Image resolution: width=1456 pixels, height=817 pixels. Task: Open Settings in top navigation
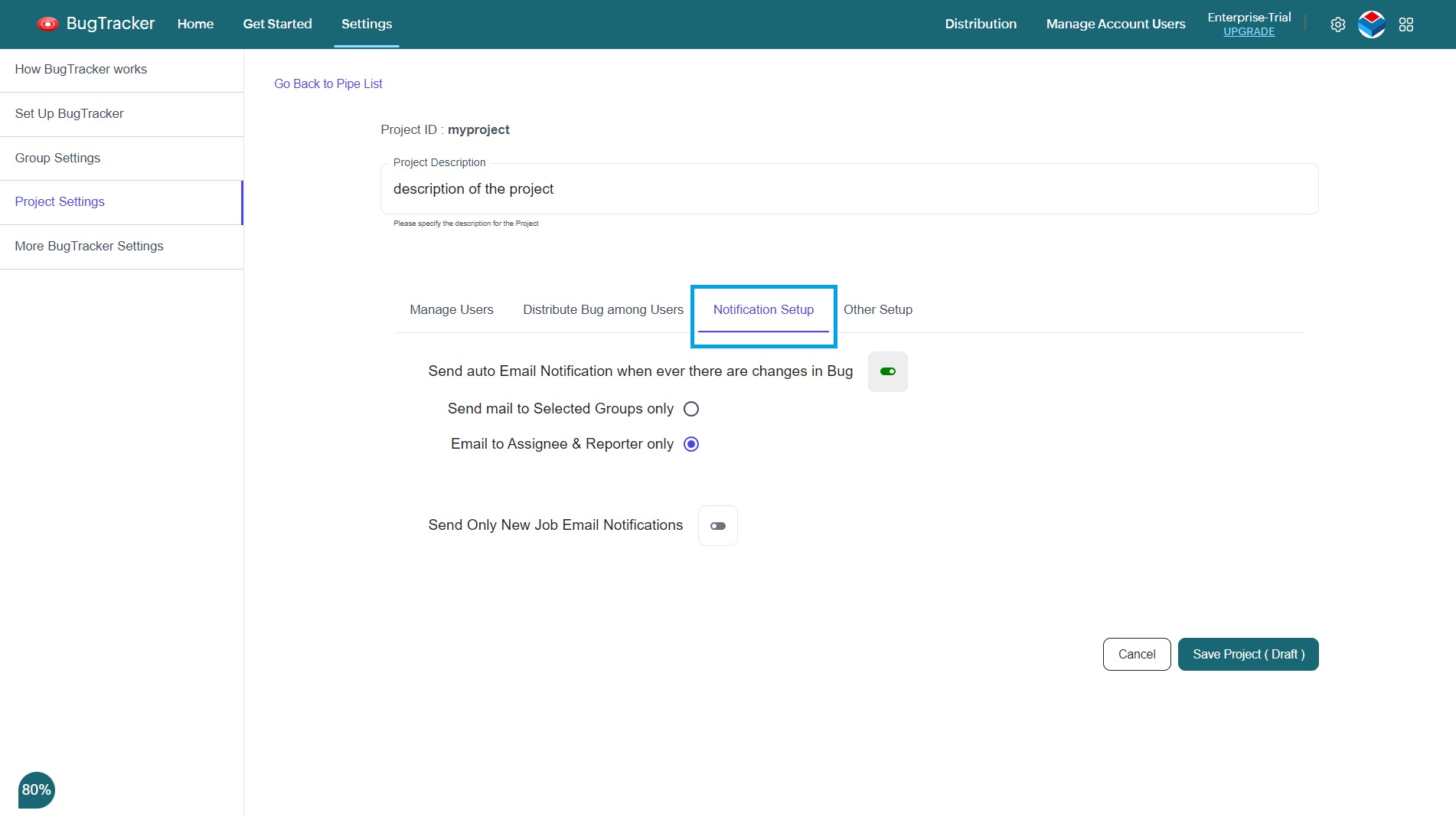click(x=366, y=24)
